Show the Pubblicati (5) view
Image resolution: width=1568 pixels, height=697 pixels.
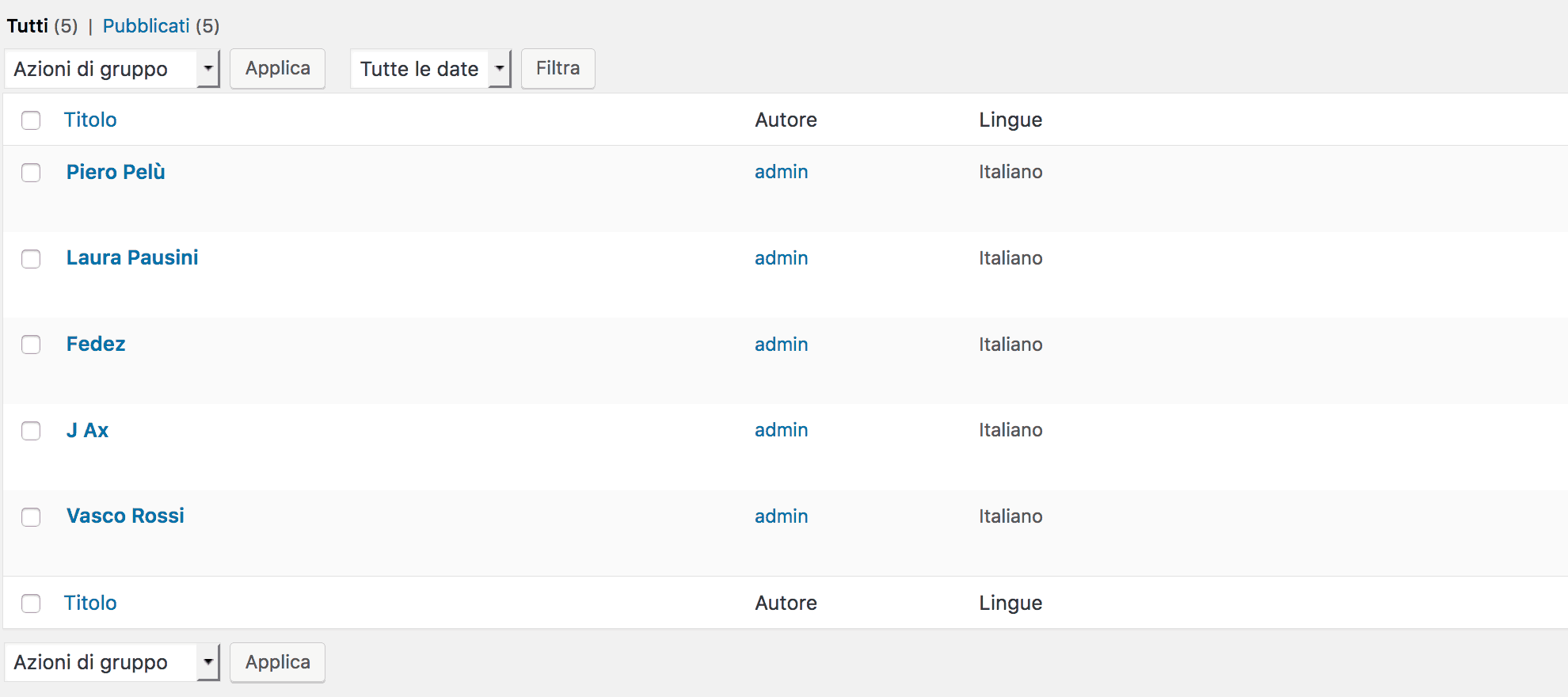point(161,26)
